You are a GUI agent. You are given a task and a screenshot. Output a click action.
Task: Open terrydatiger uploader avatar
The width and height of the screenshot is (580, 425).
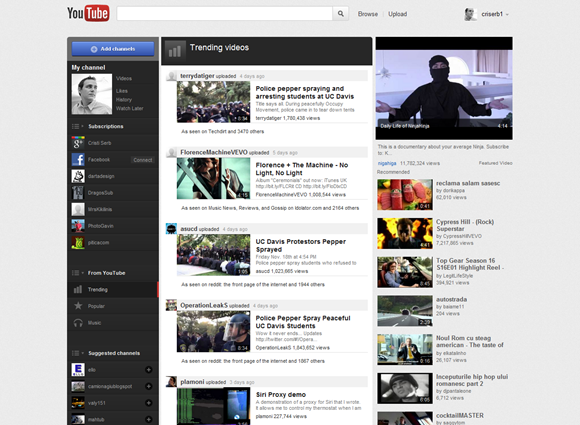tap(171, 76)
